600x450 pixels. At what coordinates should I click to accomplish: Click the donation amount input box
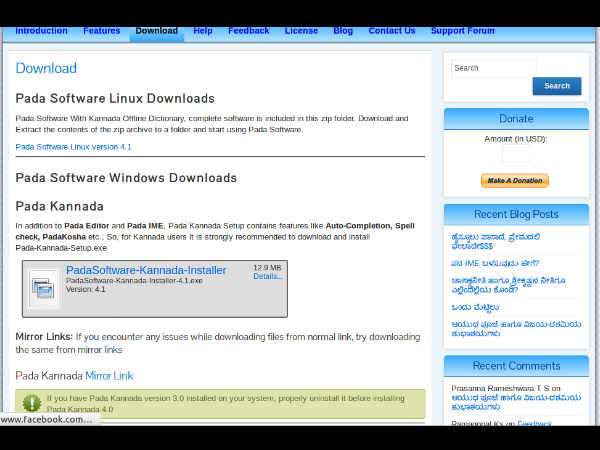click(x=515, y=154)
